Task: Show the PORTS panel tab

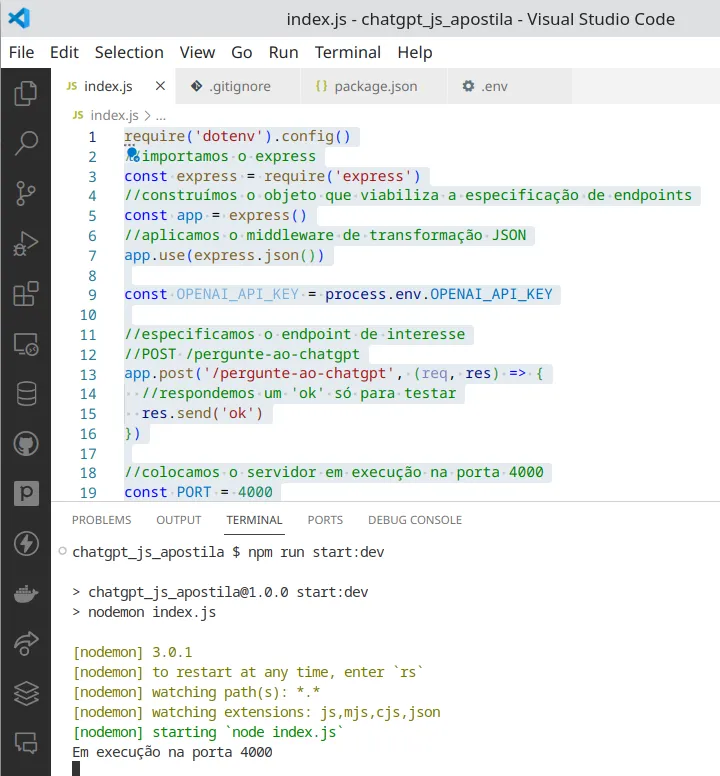Action: point(325,520)
